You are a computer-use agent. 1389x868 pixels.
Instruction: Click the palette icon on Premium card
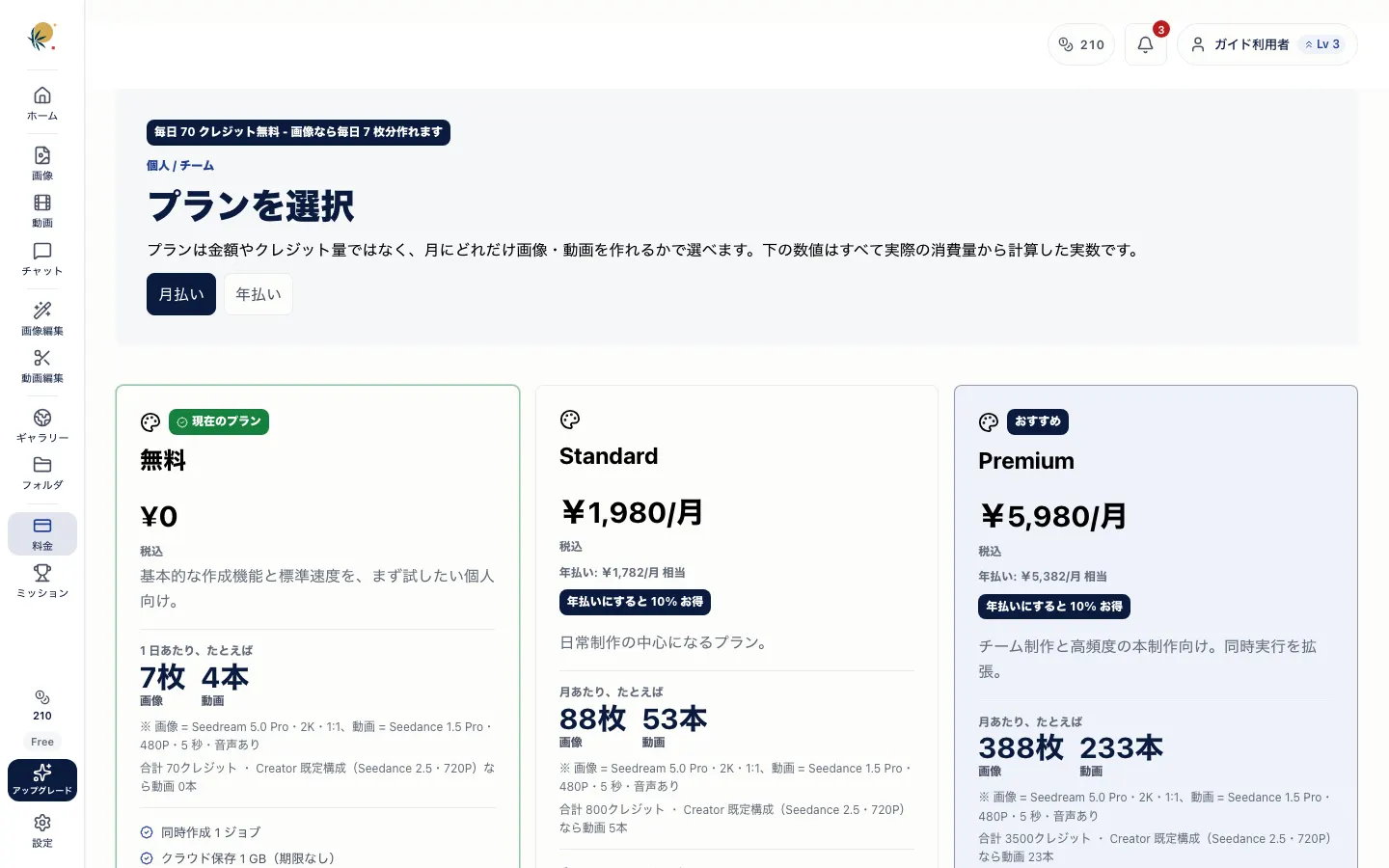(989, 422)
